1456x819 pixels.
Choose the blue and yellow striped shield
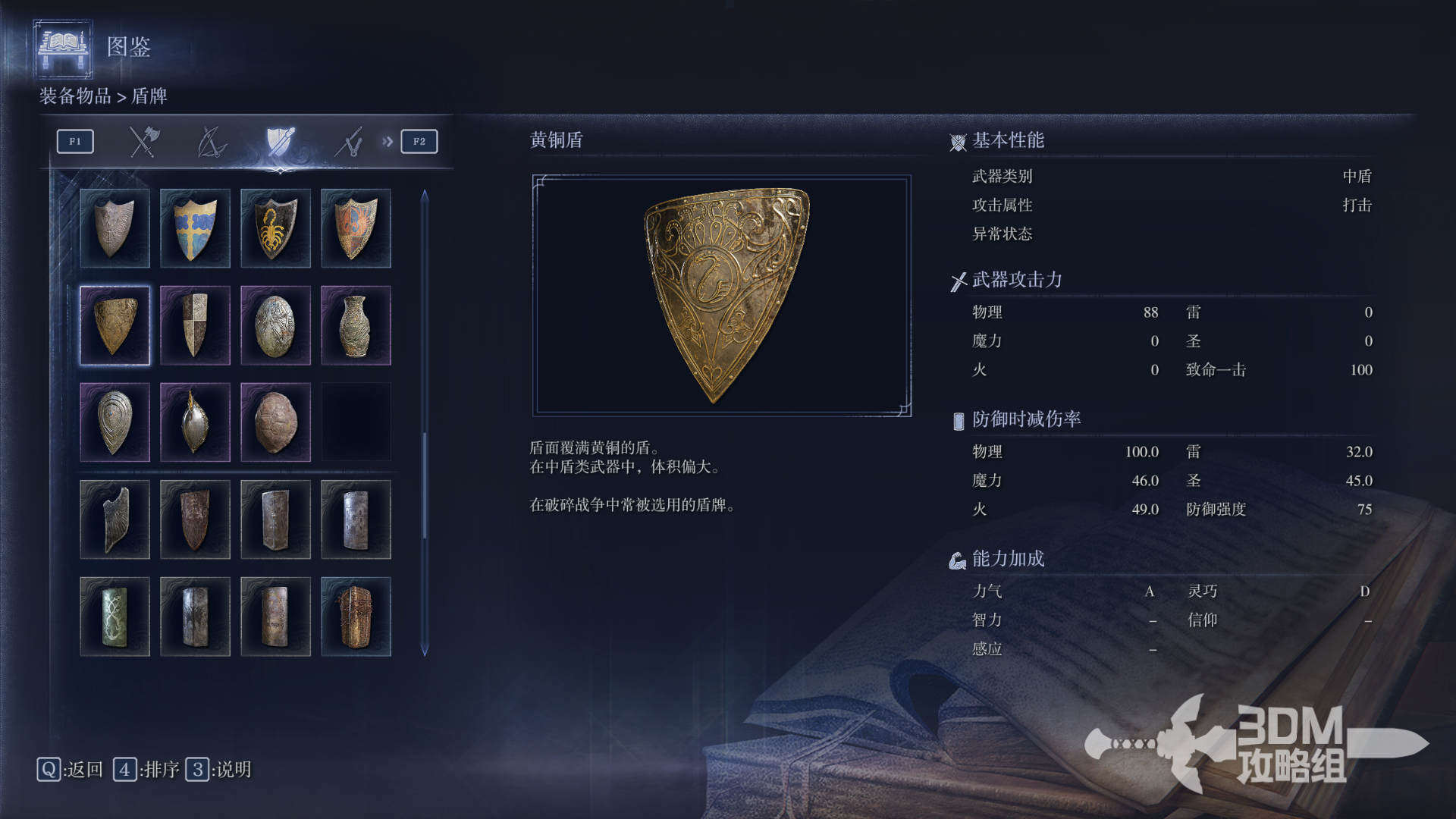(195, 228)
